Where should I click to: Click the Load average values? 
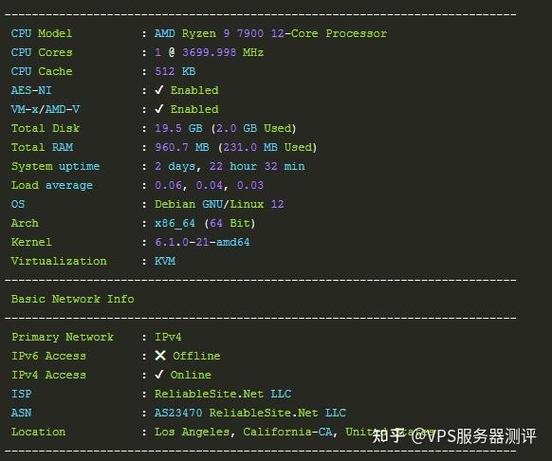[209, 185]
